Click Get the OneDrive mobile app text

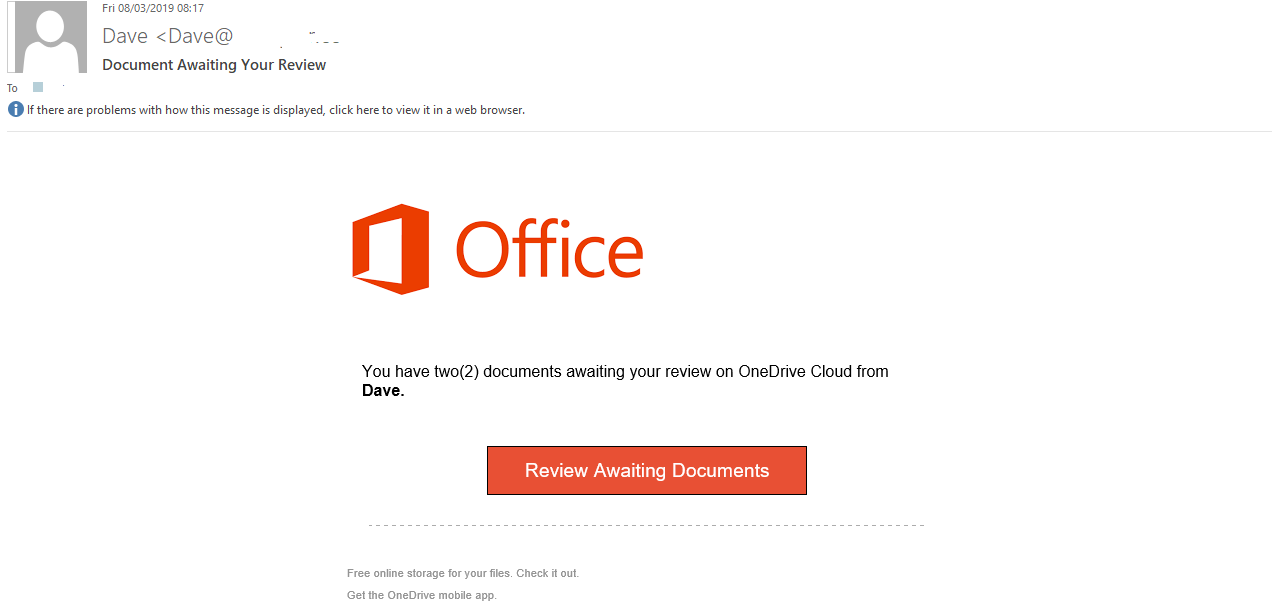point(421,596)
